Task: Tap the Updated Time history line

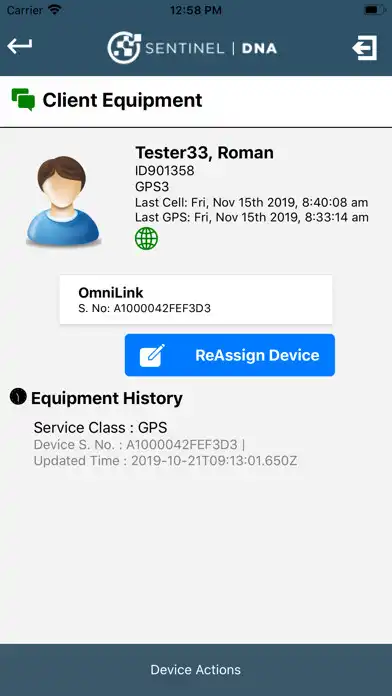Action: coord(166,461)
